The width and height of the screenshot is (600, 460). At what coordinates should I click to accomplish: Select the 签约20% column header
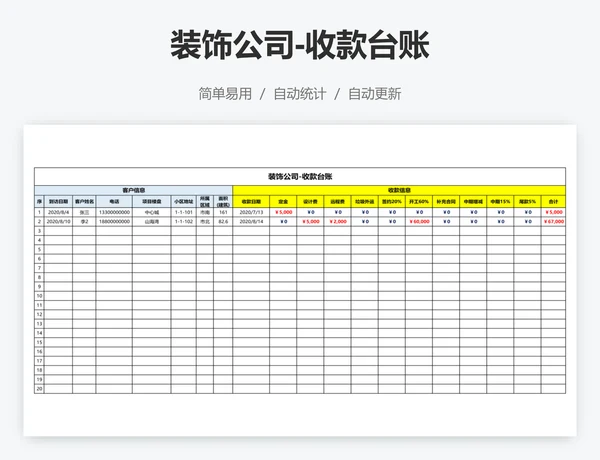pyautogui.click(x=392, y=201)
